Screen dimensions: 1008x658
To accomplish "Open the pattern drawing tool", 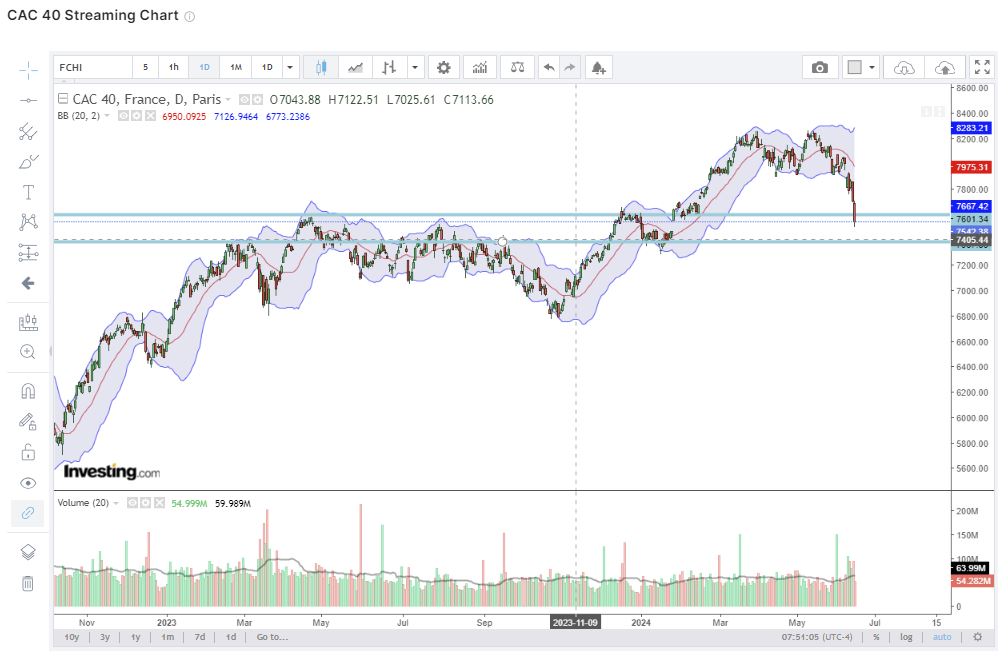I will pyautogui.click(x=28, y=222).
